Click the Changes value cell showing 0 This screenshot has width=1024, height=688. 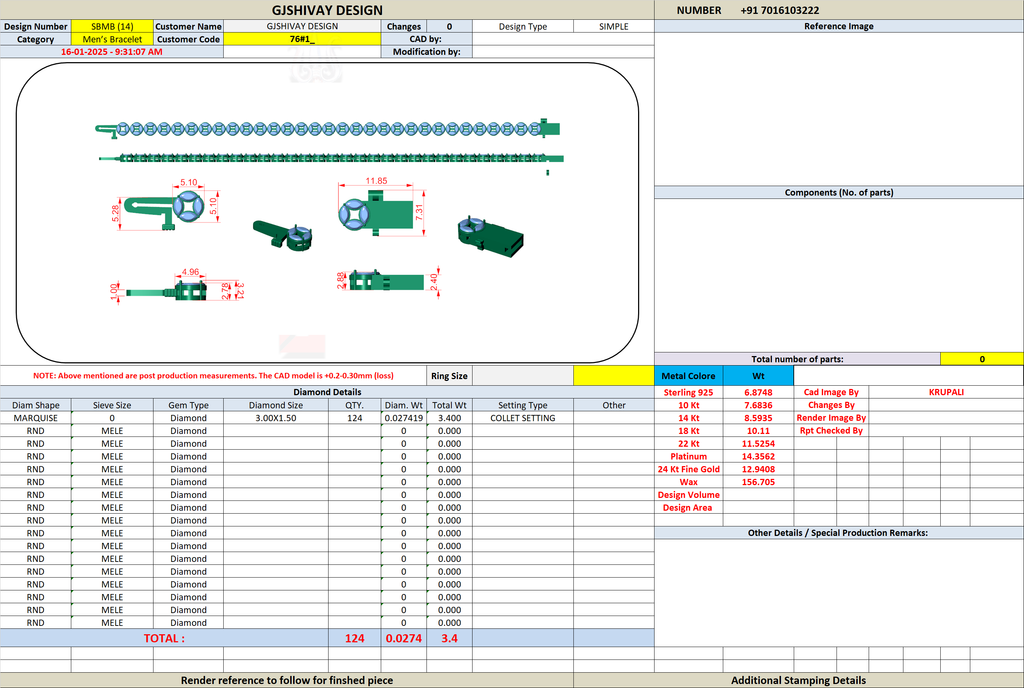tap(449, 26)
